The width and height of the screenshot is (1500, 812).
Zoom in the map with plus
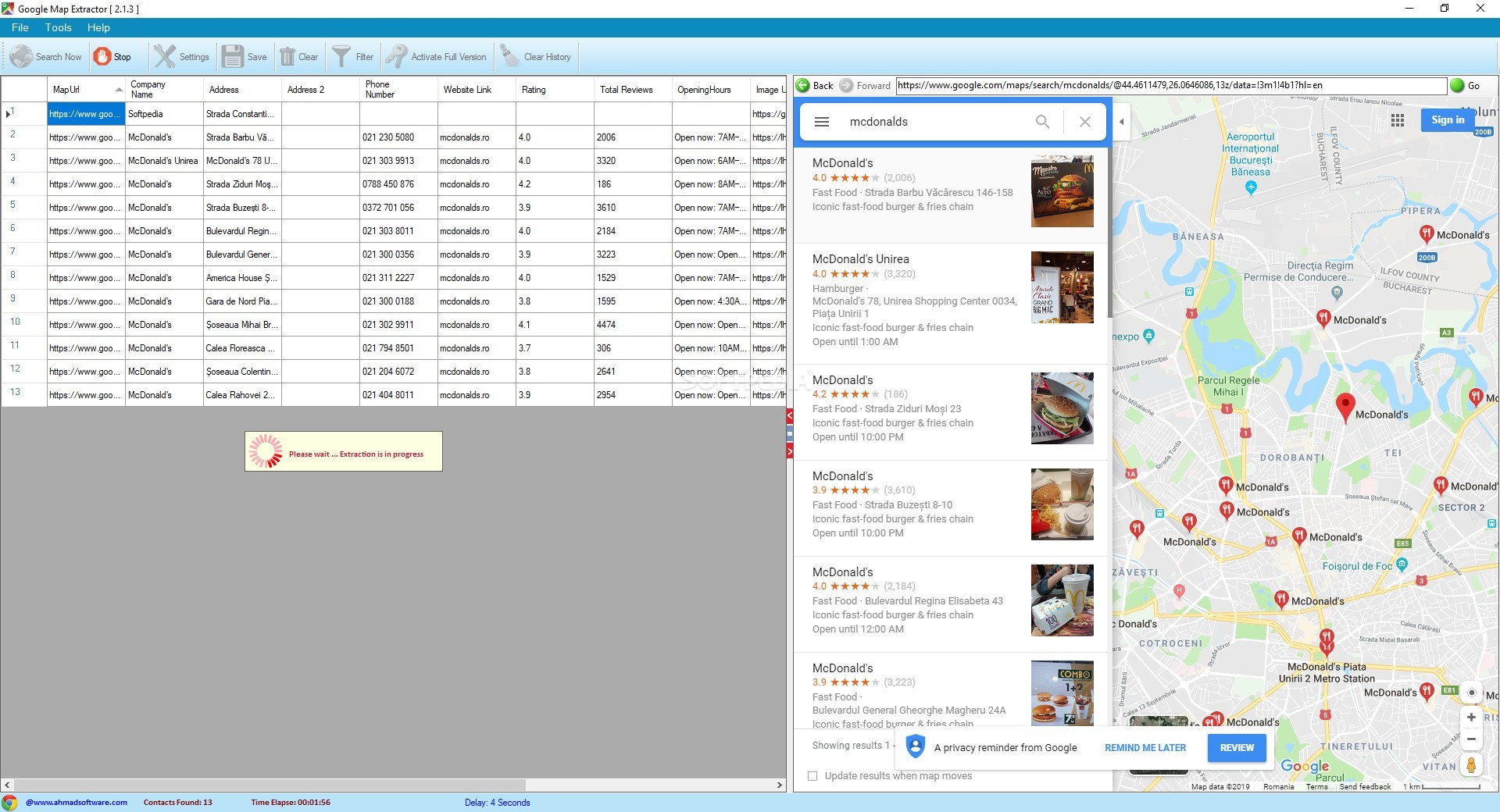tap(1471, 718)
